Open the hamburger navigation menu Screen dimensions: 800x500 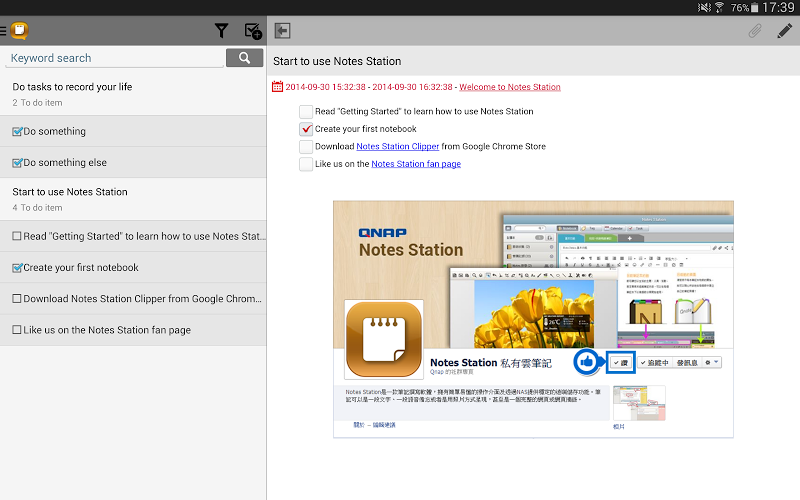click(x=3, y=31)
